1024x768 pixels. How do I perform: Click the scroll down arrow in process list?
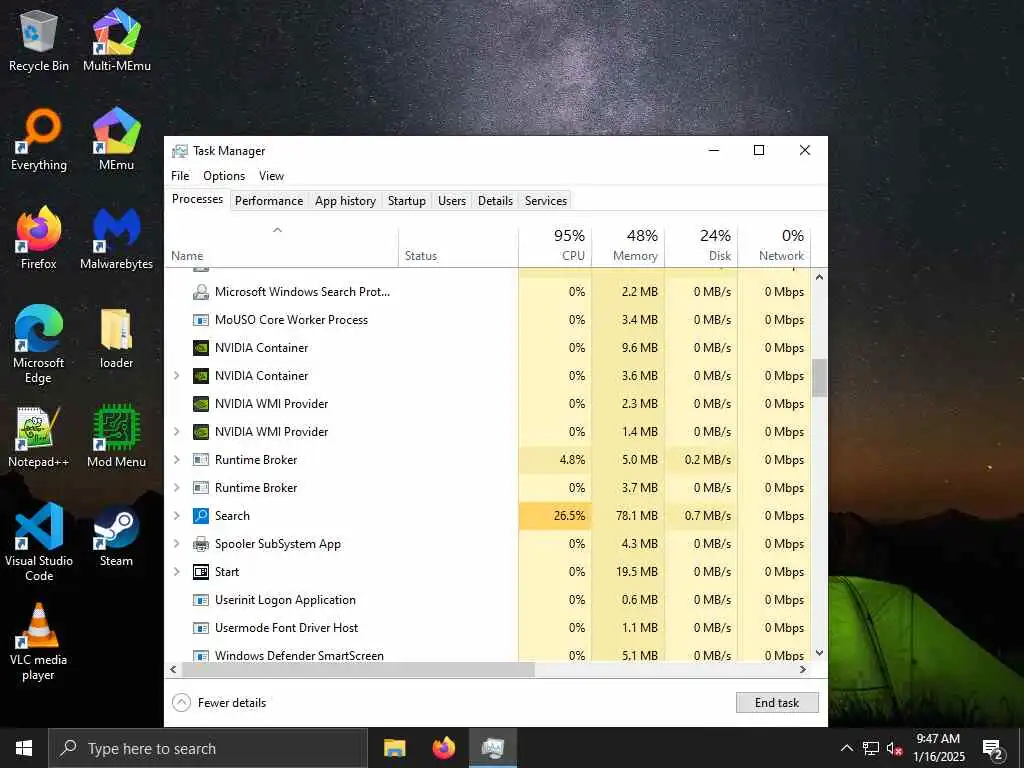coord(819,652)
